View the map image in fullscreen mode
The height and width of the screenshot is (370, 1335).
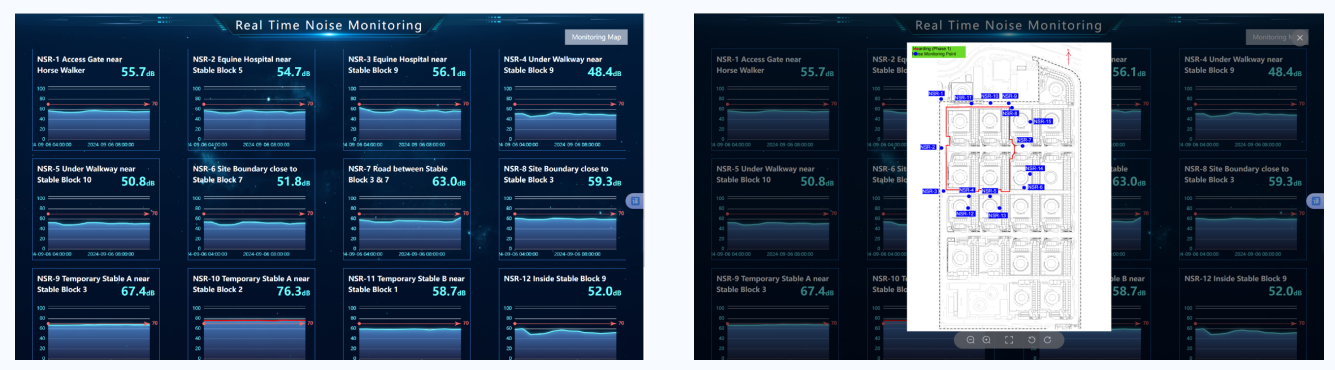tap(1009, 340)
